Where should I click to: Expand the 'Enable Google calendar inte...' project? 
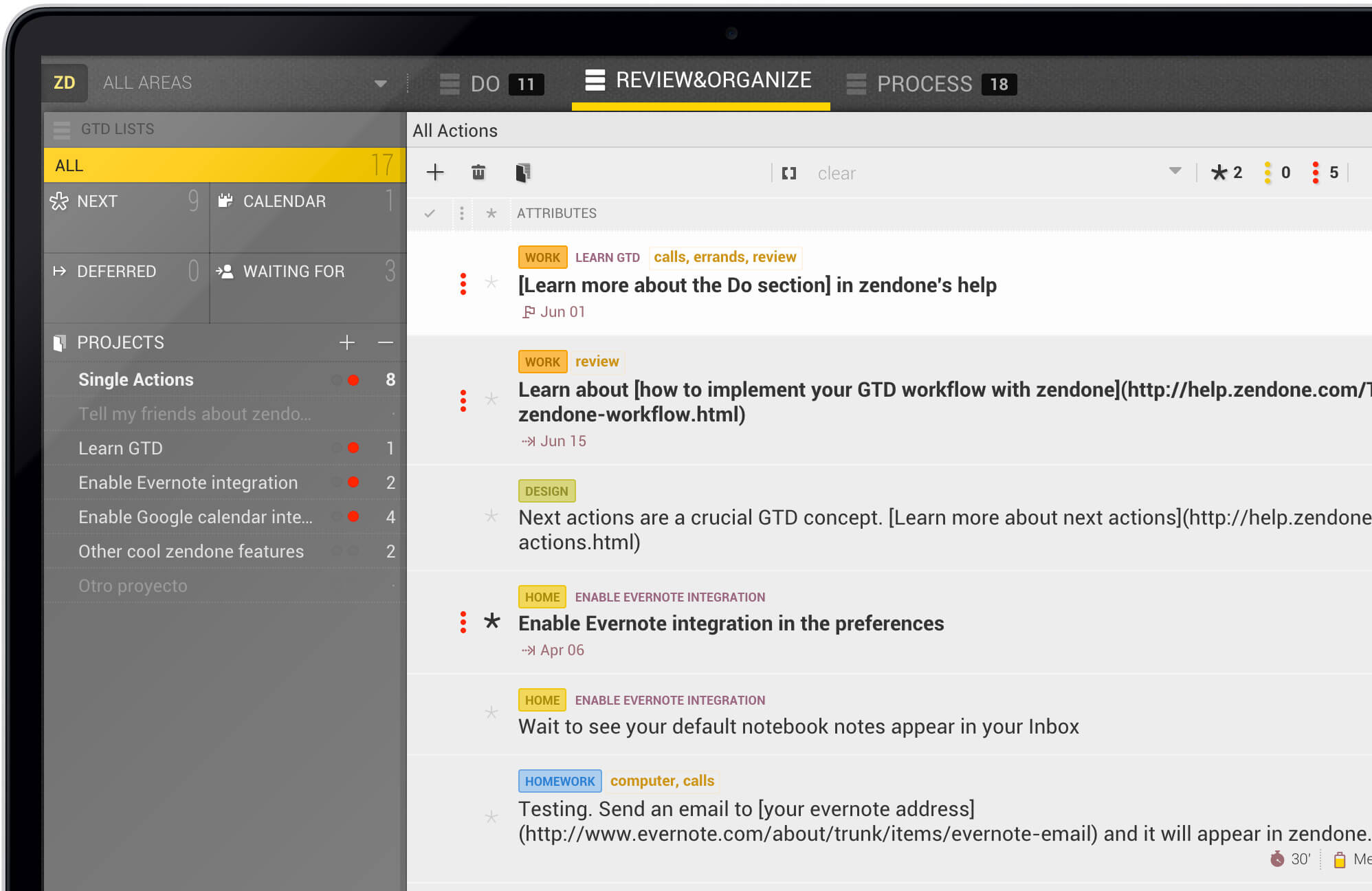coord(196,517)
